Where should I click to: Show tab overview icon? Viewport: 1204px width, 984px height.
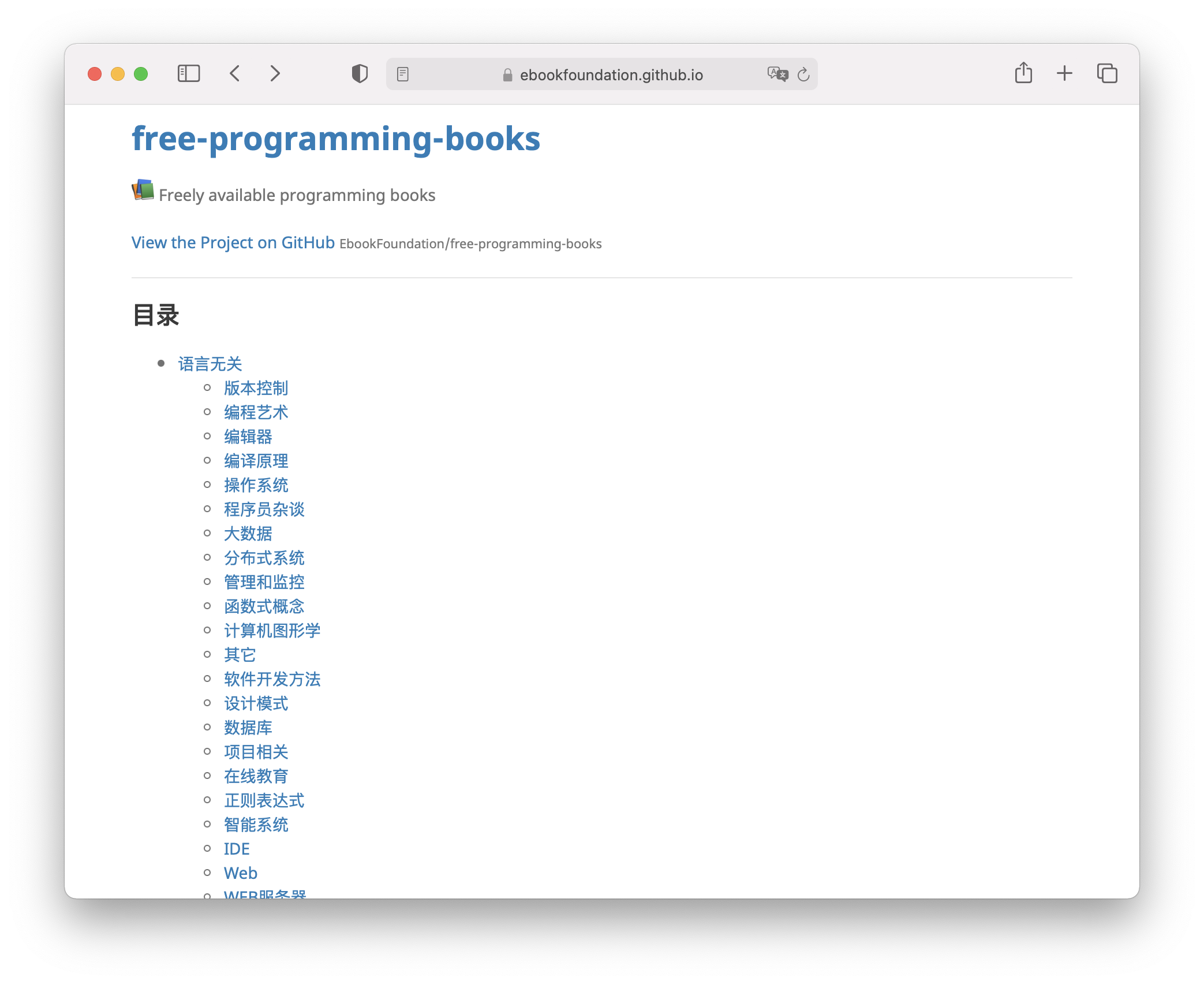1107,73
